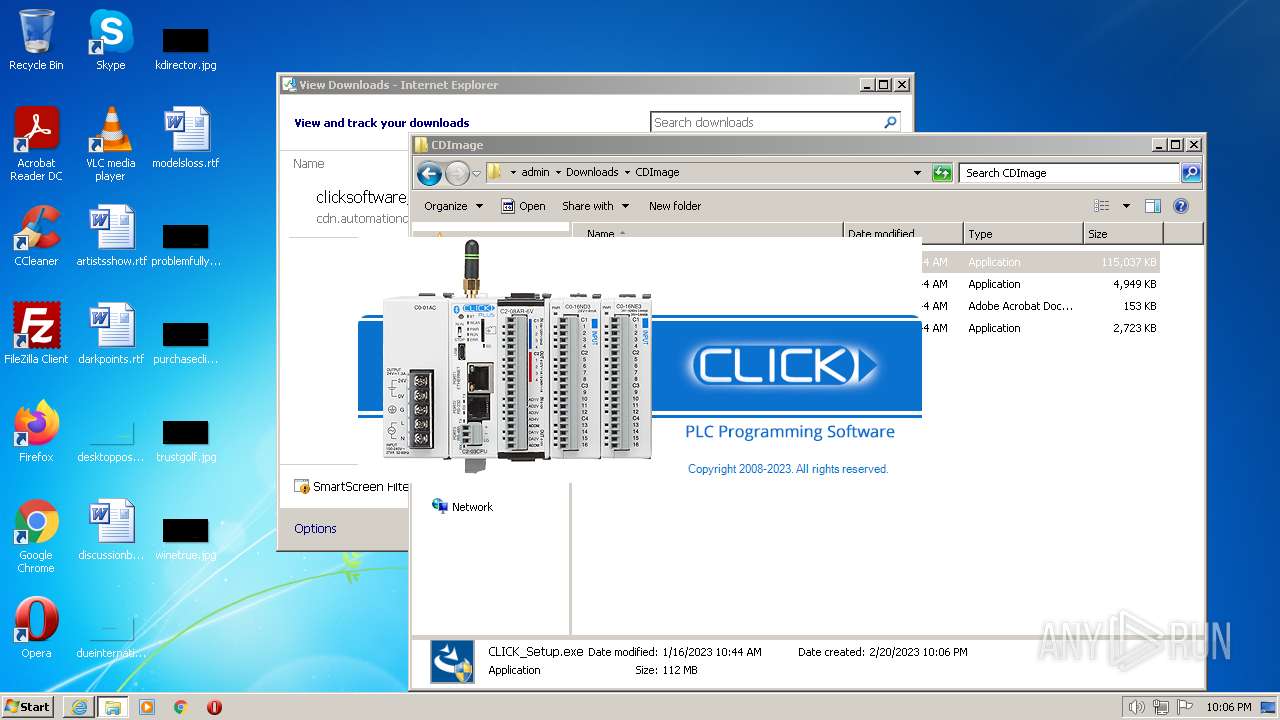Open the media player taskbar icon

pos(147,707)
